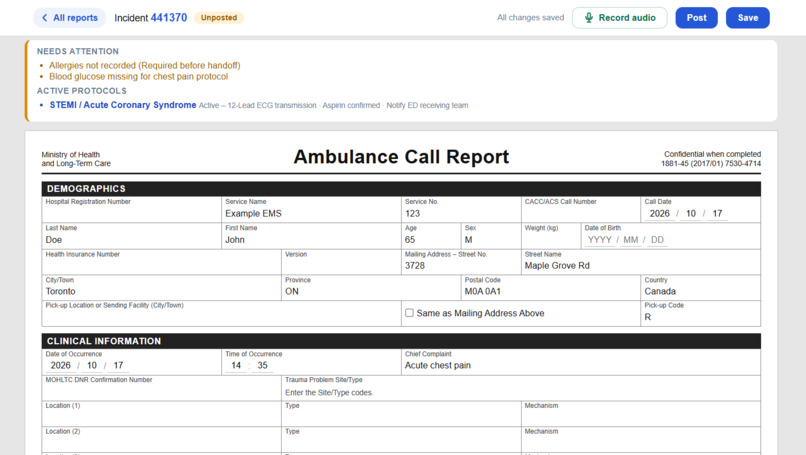Edit Date of Occurrence day 17

(118, 366)
